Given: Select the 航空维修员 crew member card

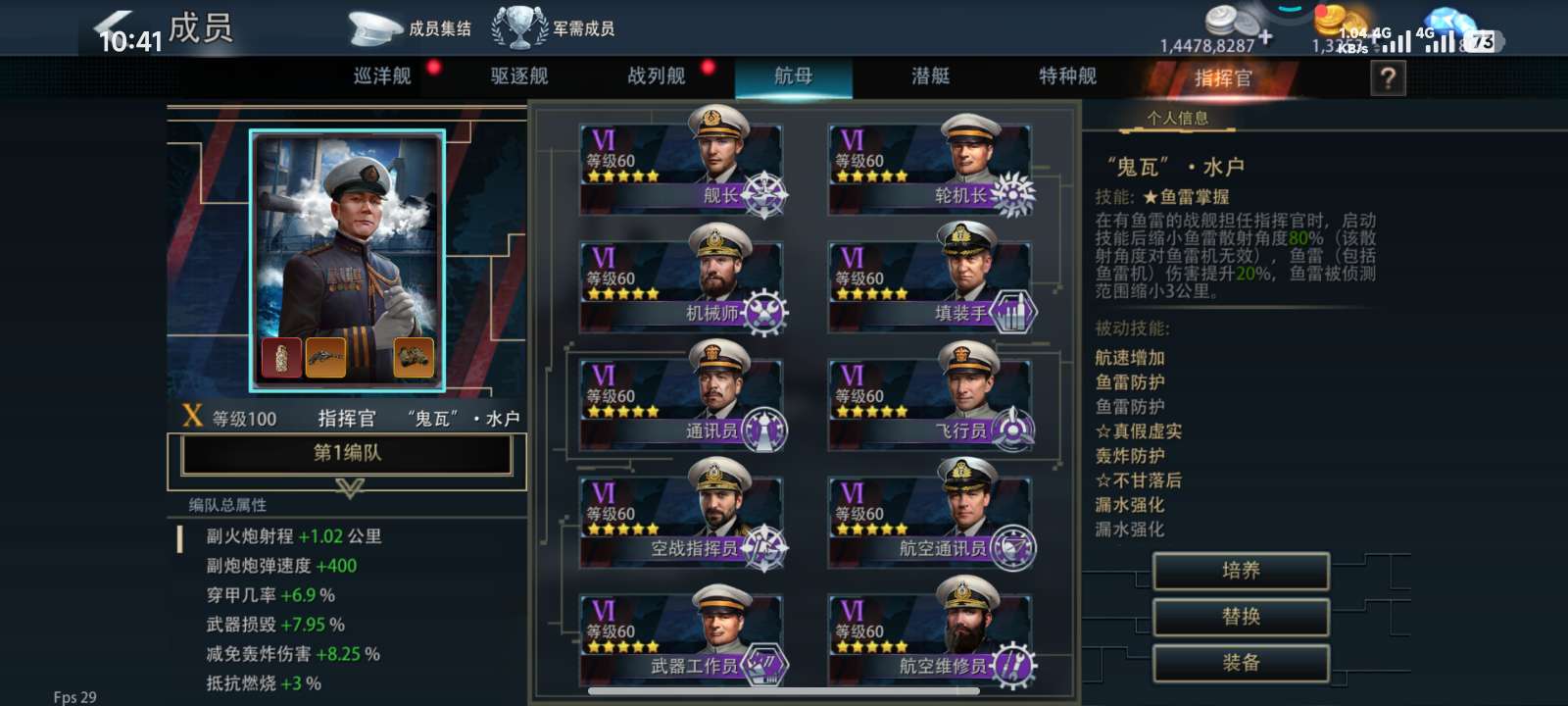Looking at the screenshot, I should [x=932, y=634].
